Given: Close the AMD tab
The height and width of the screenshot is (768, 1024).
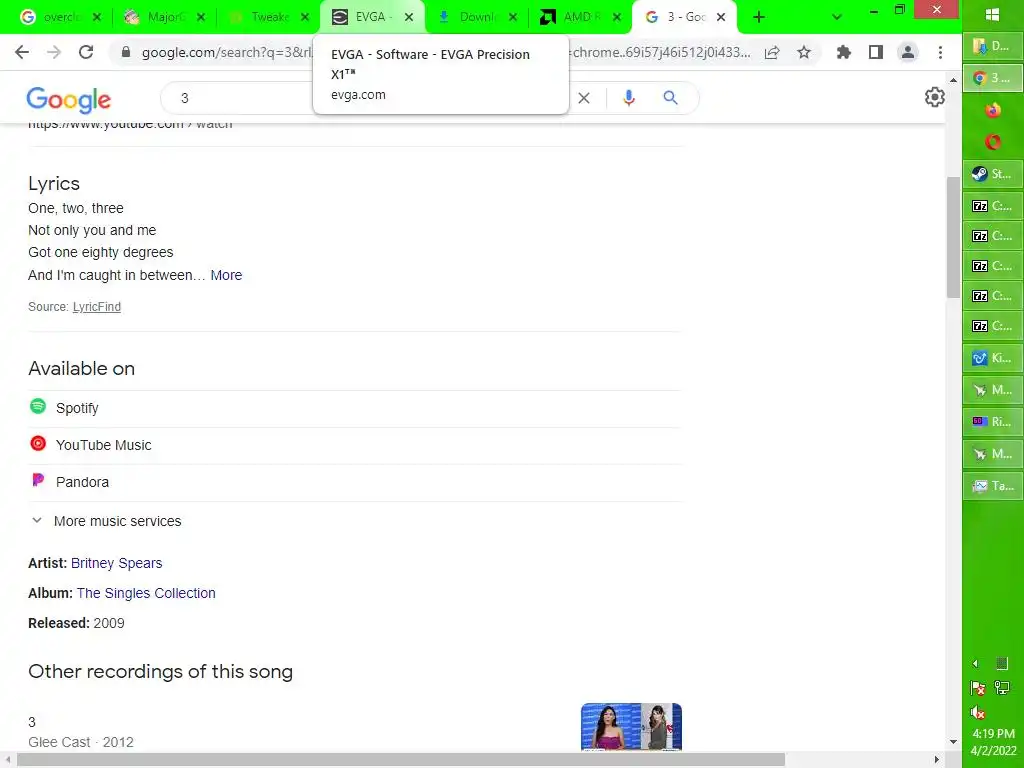Looking at the screenshot, I should point(616,17).
